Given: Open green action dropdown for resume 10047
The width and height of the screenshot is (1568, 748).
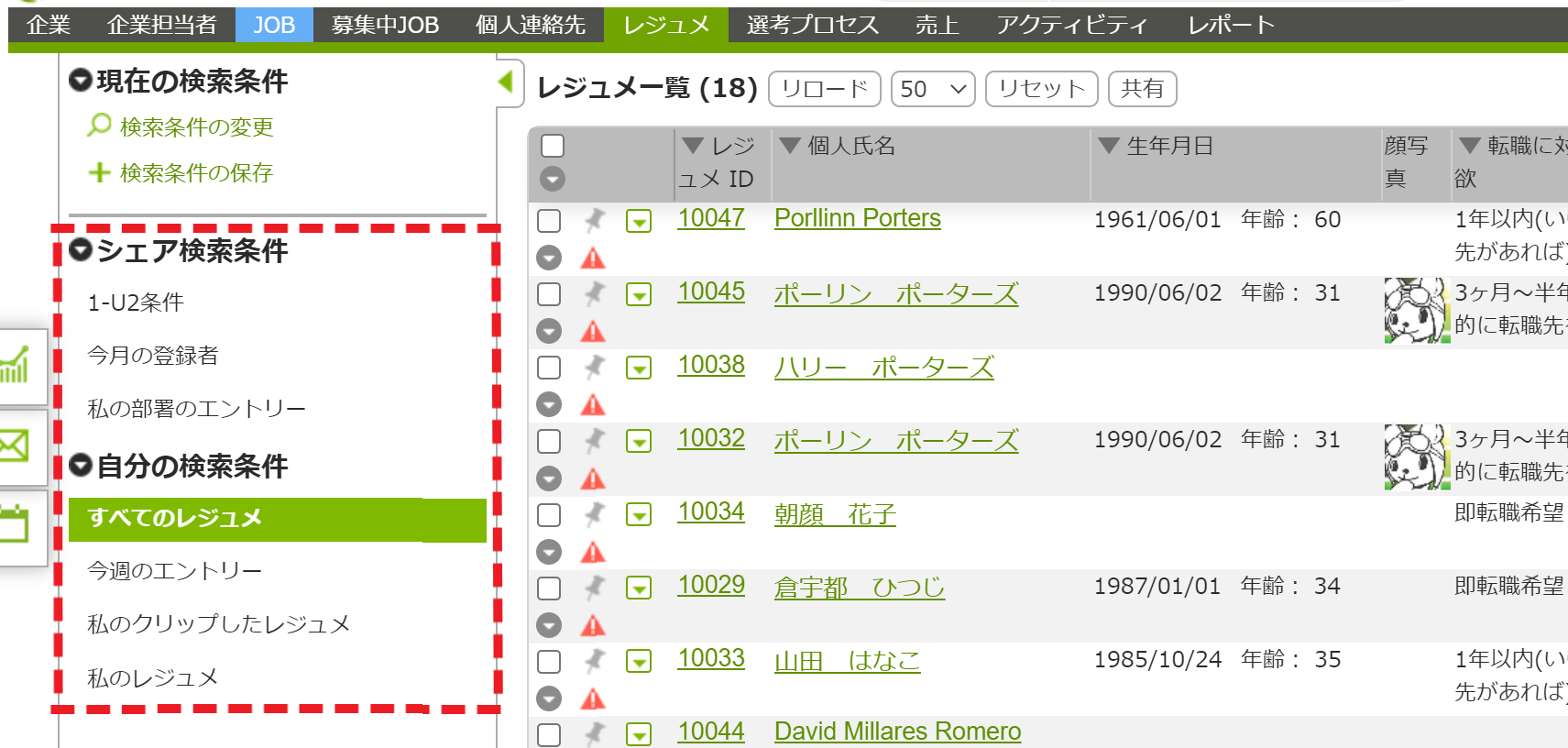Looking at the screenshot, I should click(639, 221).
